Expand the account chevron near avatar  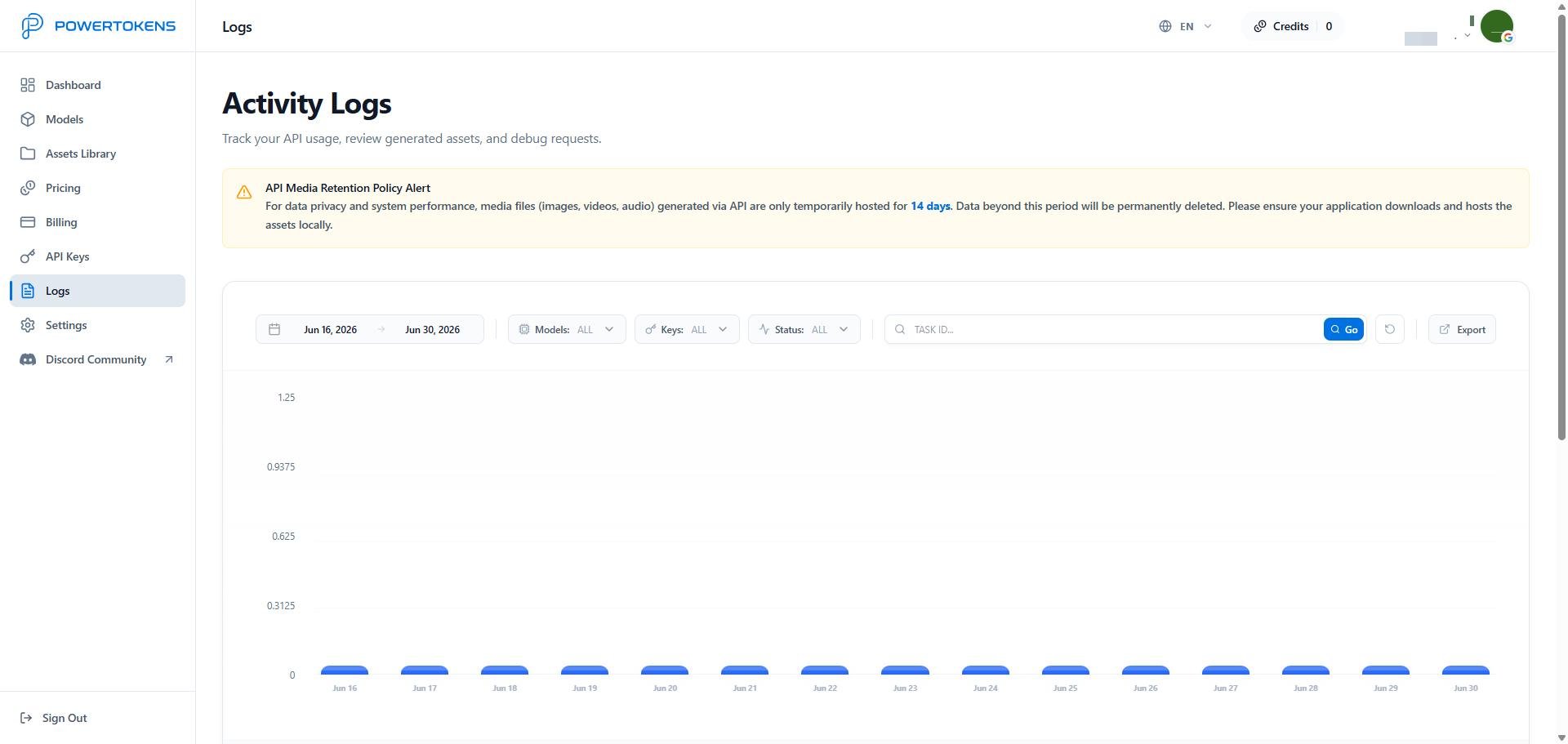(1468, 35)
